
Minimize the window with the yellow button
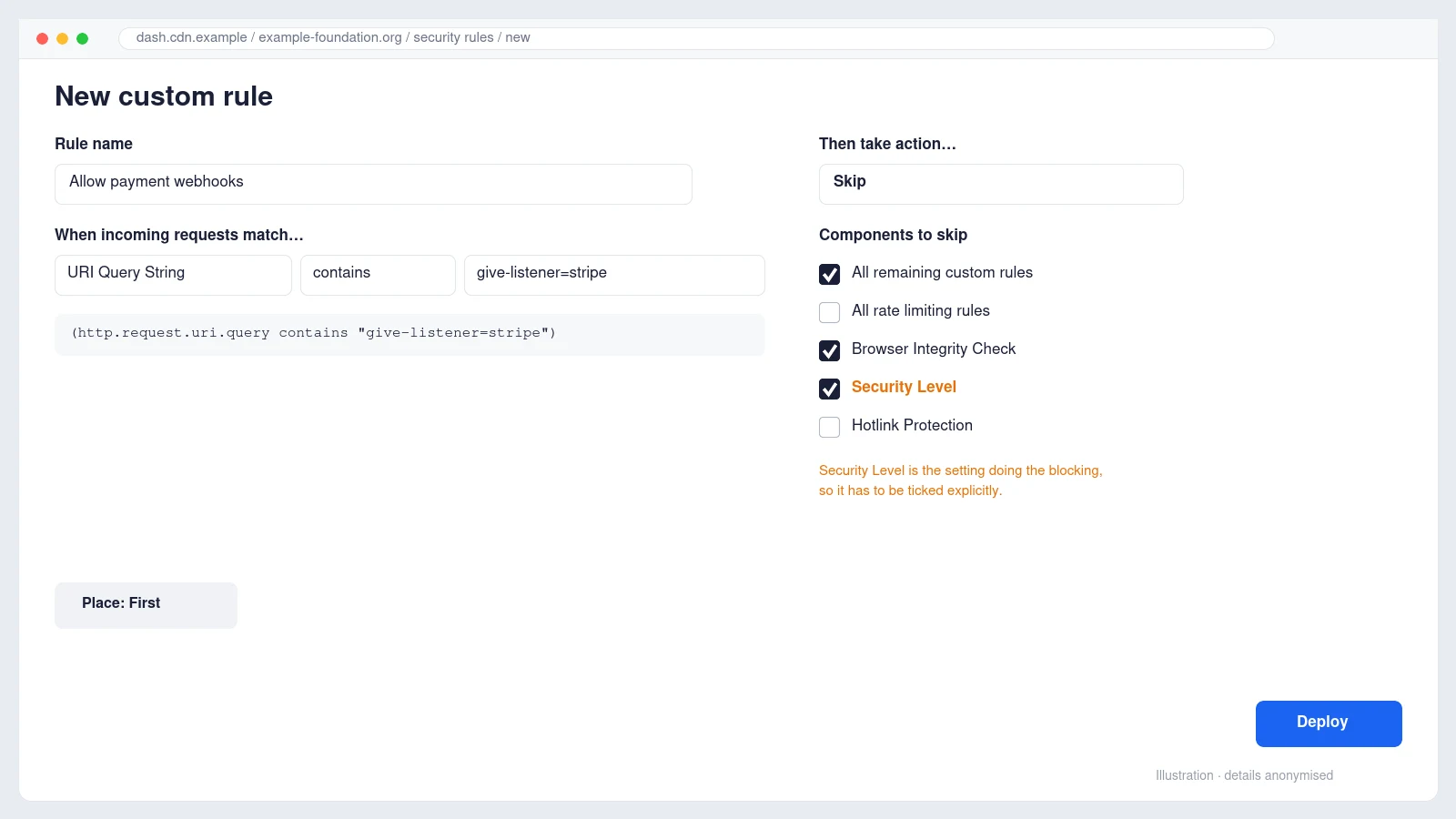62,38
